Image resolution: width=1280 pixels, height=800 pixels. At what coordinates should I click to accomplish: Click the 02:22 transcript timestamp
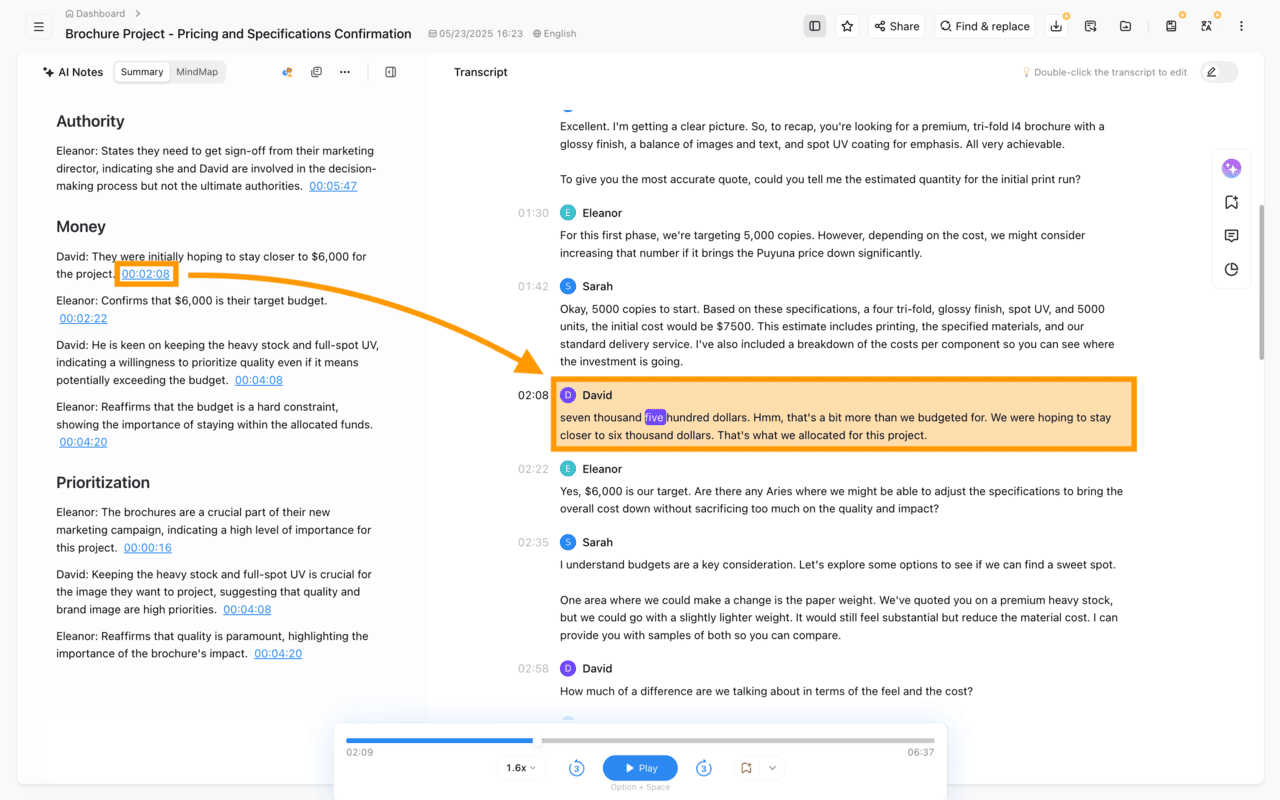[533, 469]
